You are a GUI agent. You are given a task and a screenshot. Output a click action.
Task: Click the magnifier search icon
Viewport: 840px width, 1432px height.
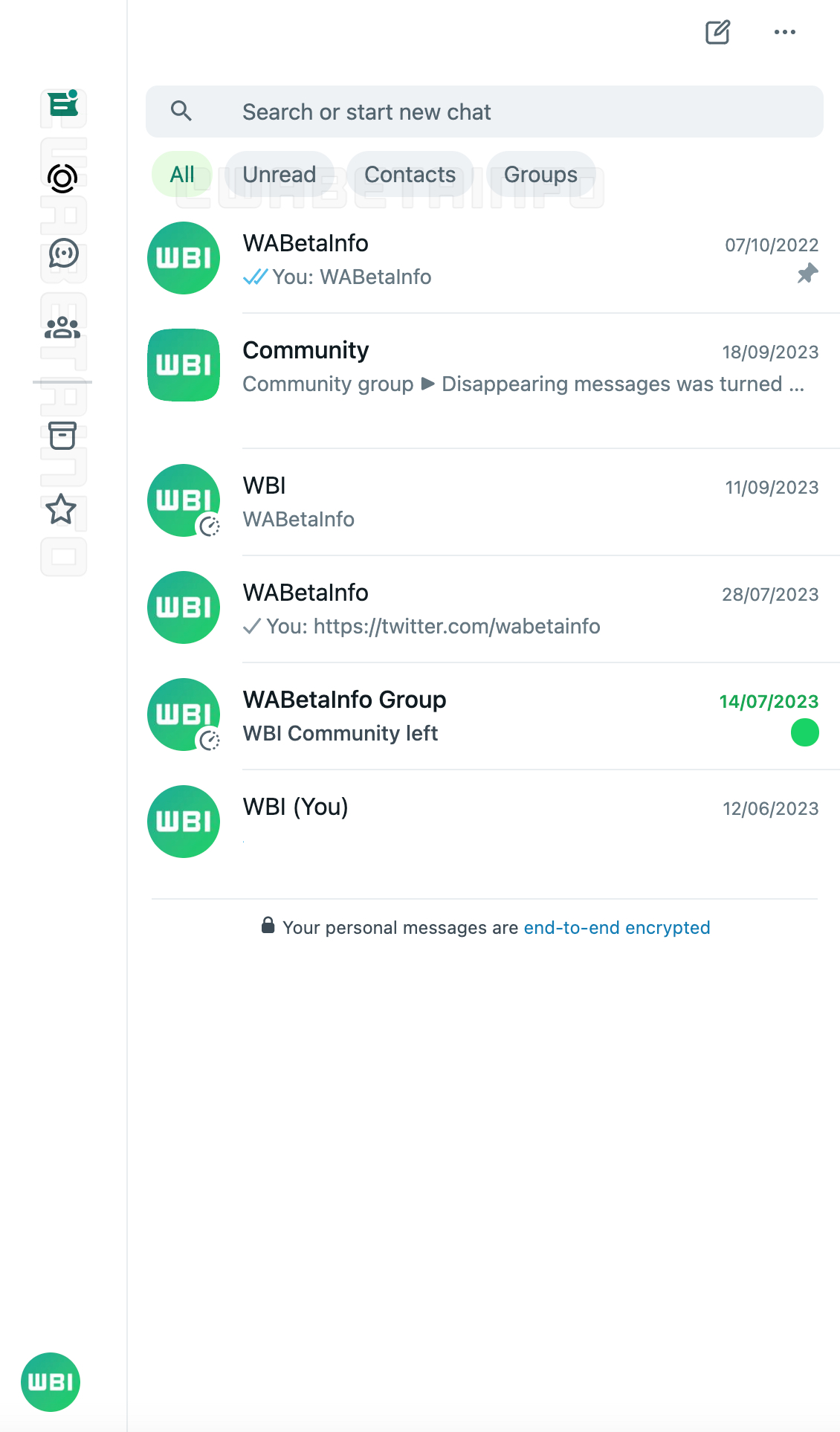(x=181, y=112)
